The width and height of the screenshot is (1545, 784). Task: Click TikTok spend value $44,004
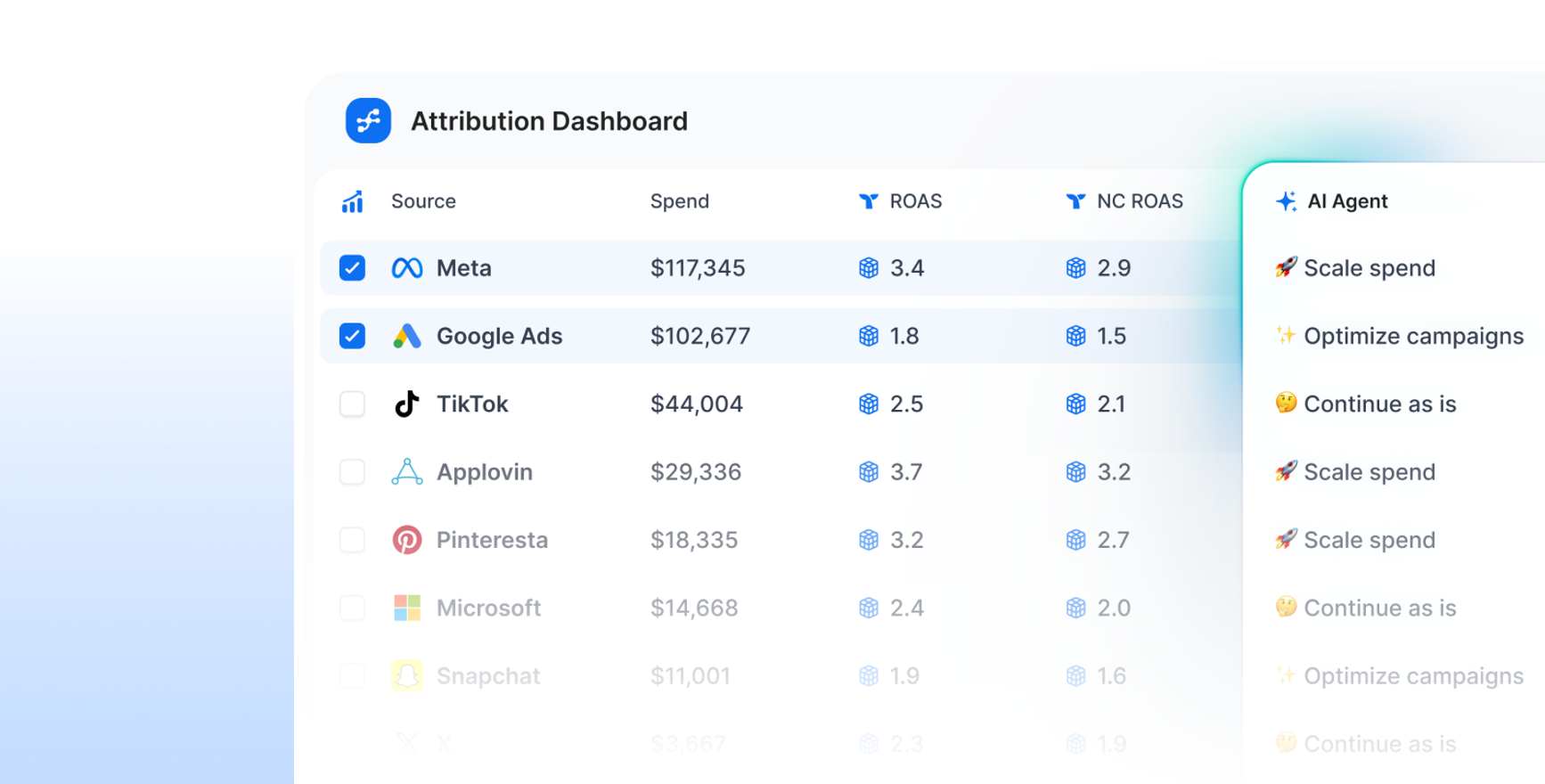[696, 404]
